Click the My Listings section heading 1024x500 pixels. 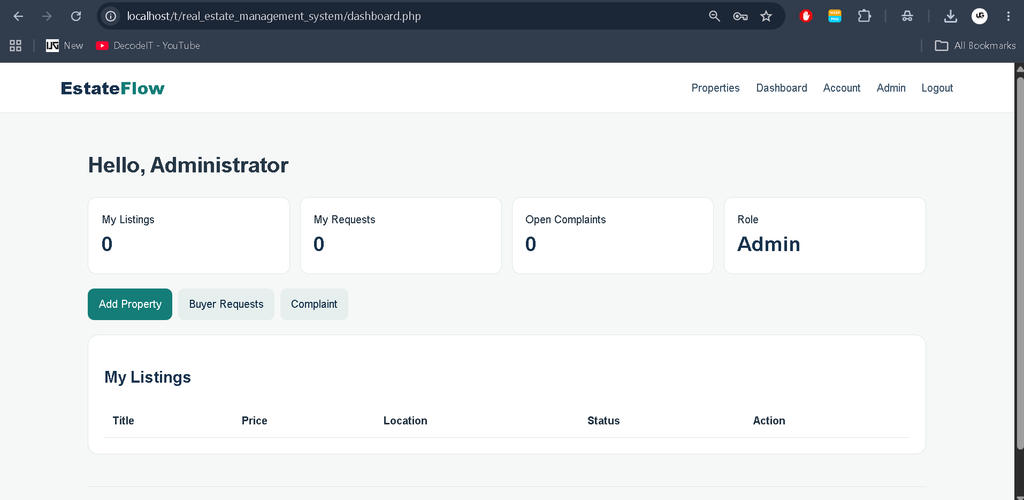tap(148, 377)
